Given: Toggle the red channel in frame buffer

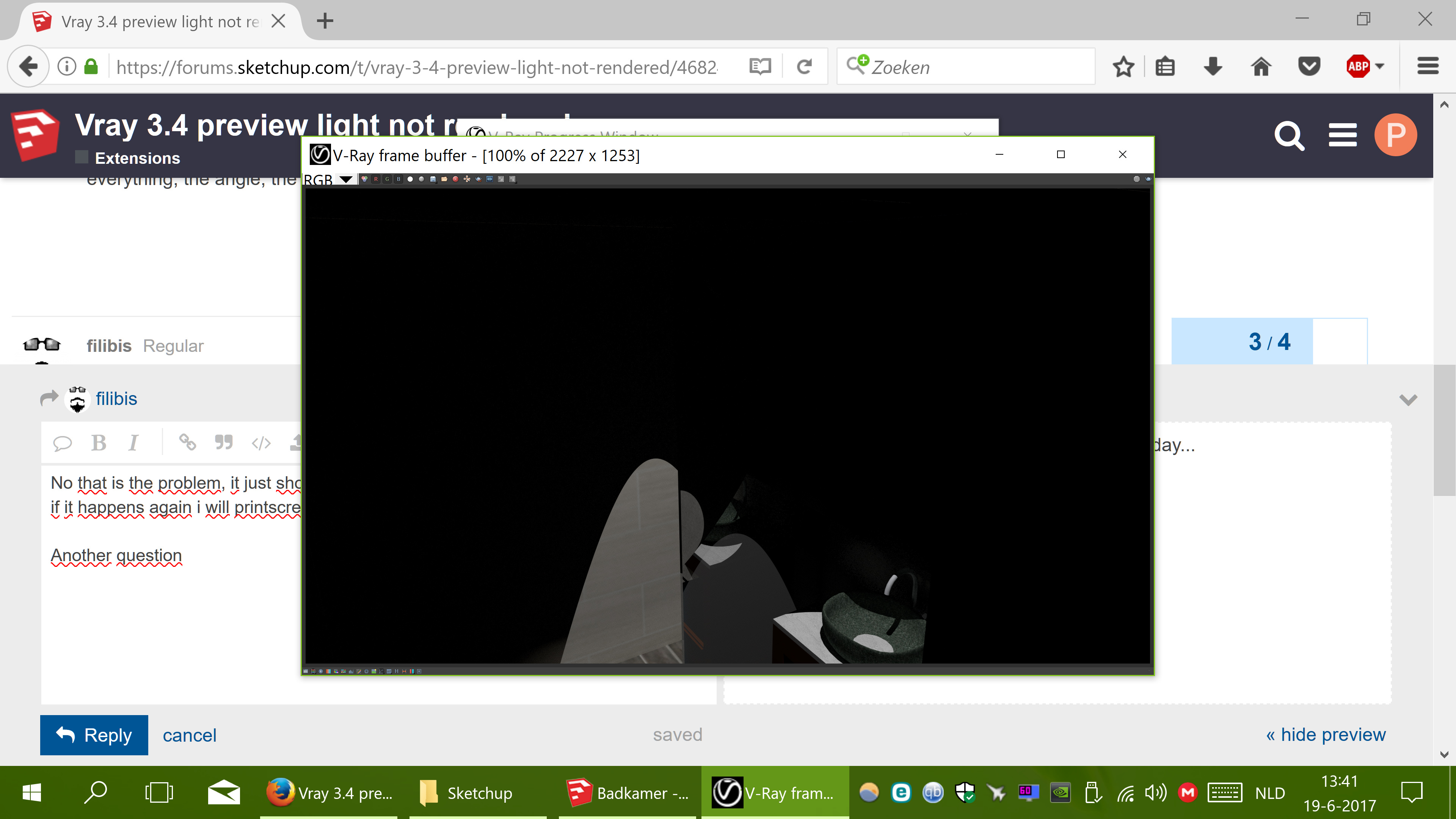Looking at the screenshot, I should click(376, 179).
